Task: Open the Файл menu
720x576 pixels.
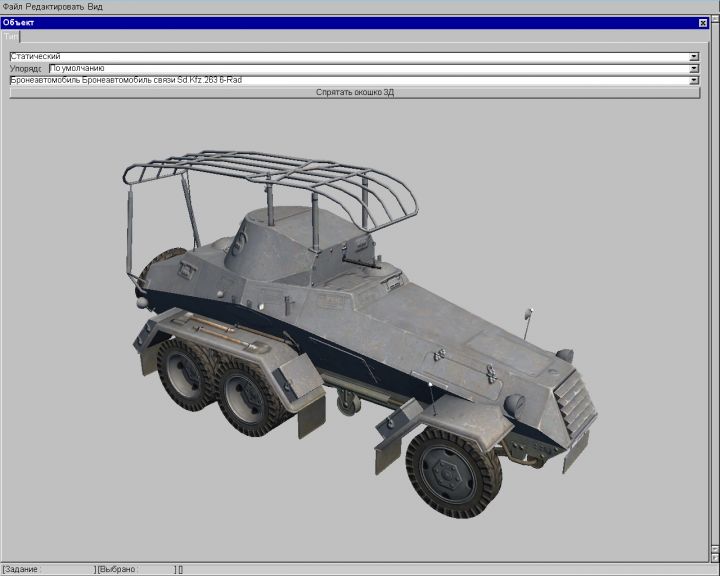Action: (x=12, y=6)
